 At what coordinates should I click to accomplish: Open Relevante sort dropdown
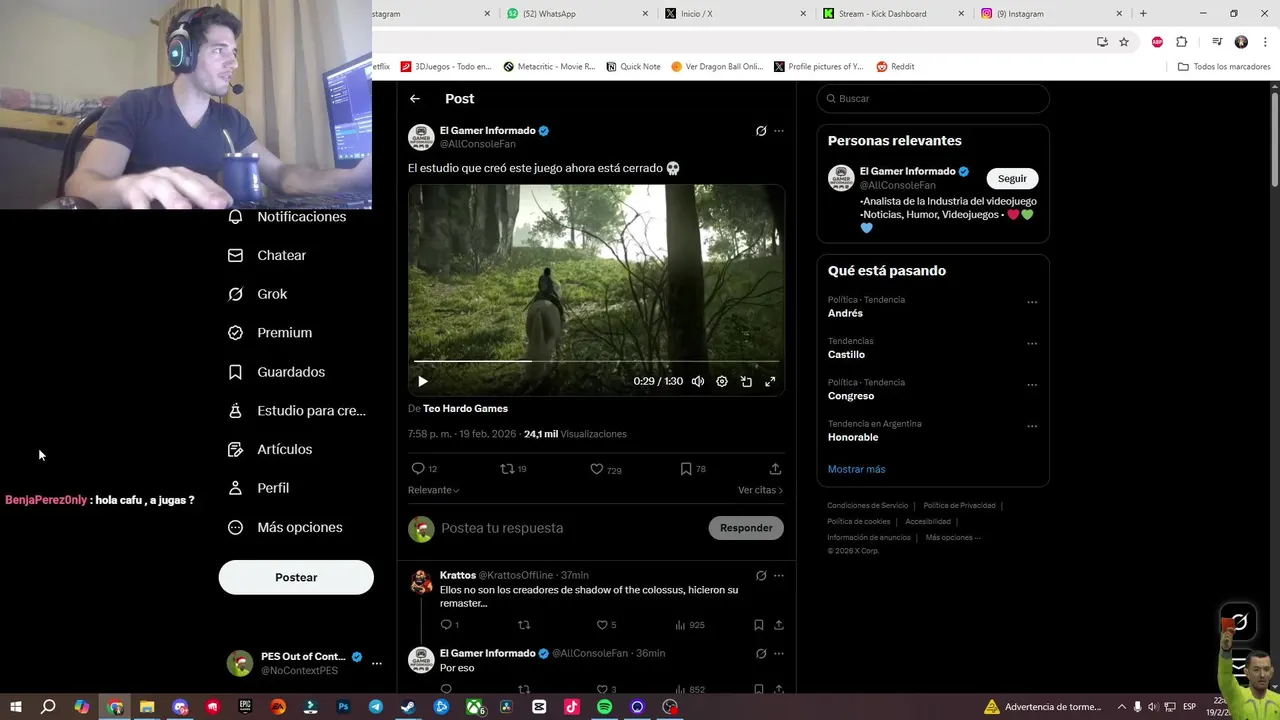[x=433, y=490]
